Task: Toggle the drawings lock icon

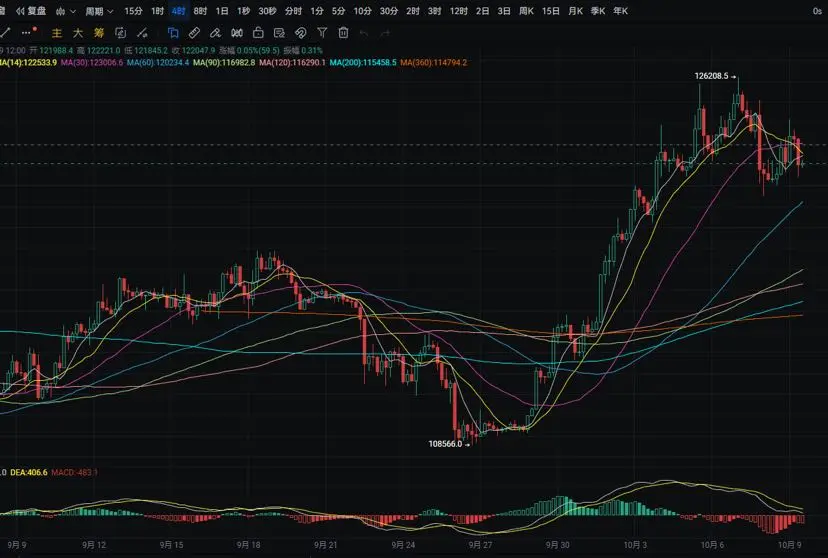Action: 258,33
